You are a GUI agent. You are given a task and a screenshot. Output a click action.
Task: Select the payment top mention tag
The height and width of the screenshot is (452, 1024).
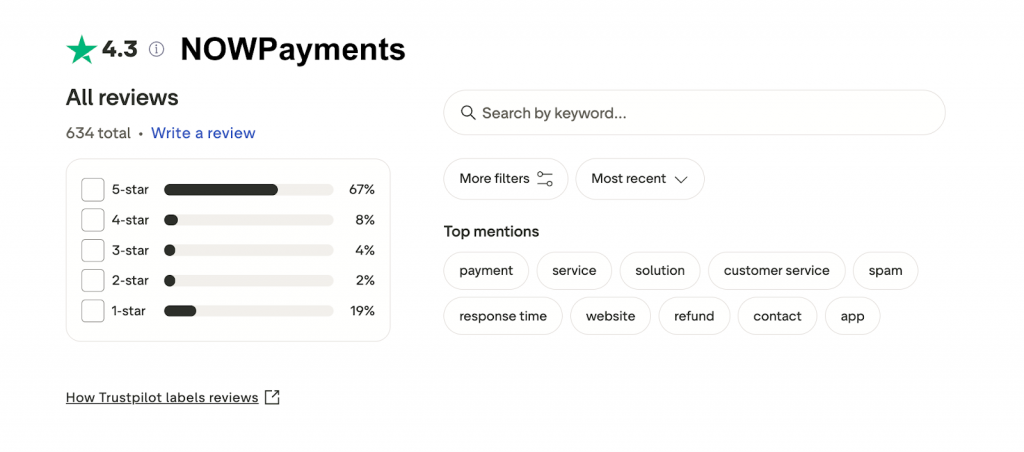(x=486, y=270)
